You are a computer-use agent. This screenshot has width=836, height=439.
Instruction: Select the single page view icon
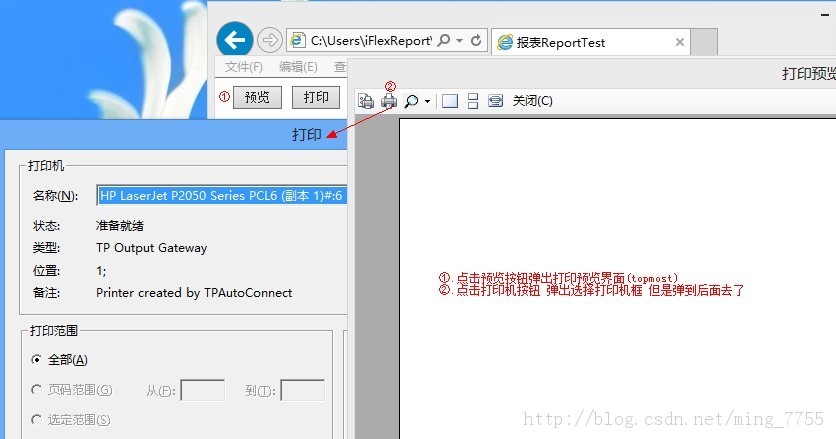(x=450, y=101)
